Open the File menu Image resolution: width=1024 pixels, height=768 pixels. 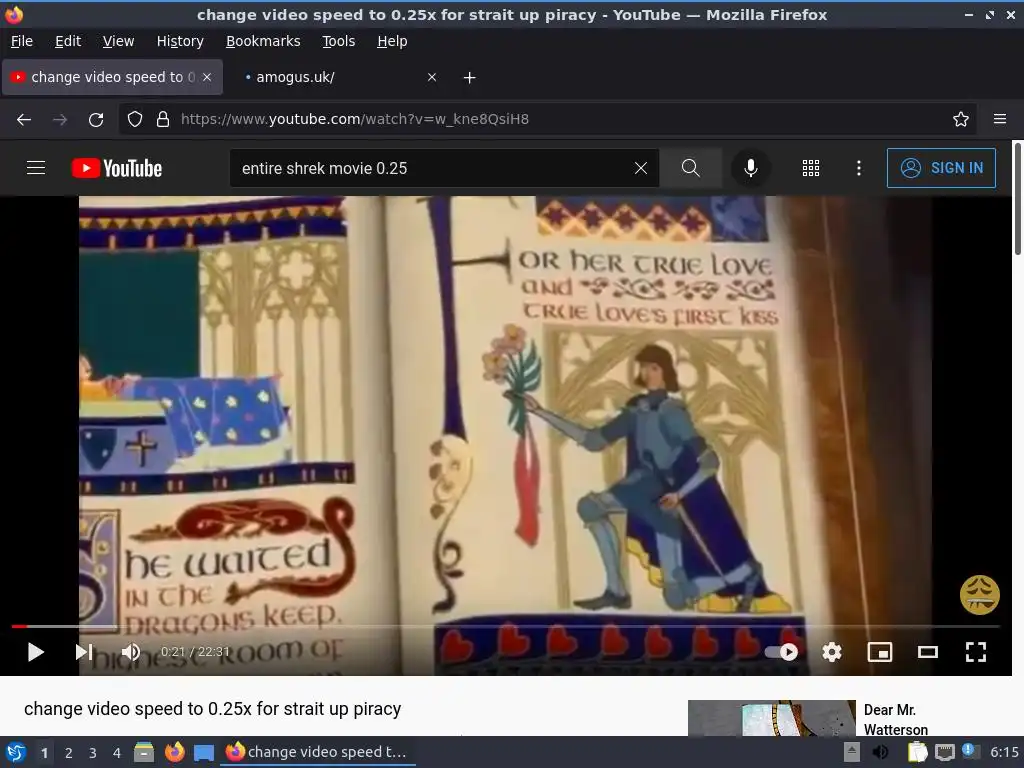coord(22,41)
